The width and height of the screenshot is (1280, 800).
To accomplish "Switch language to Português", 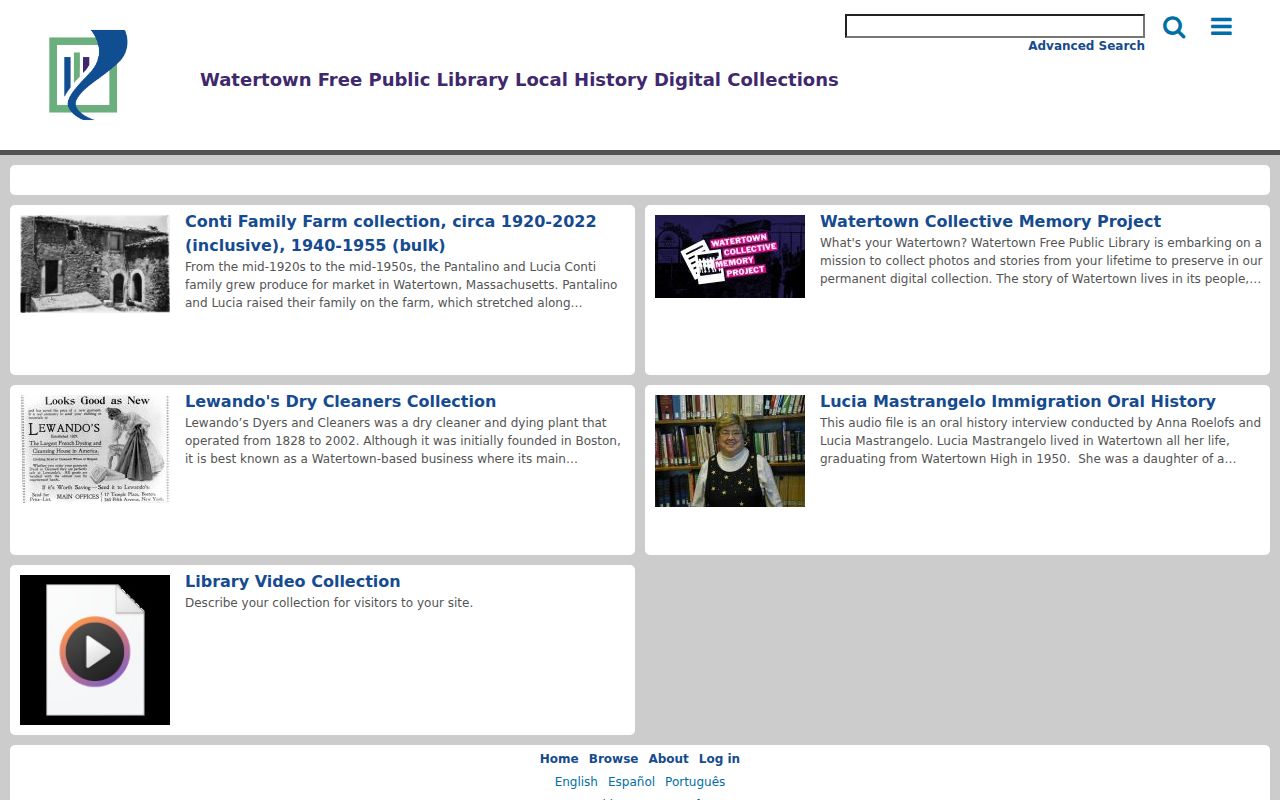I will coord(695,782).
